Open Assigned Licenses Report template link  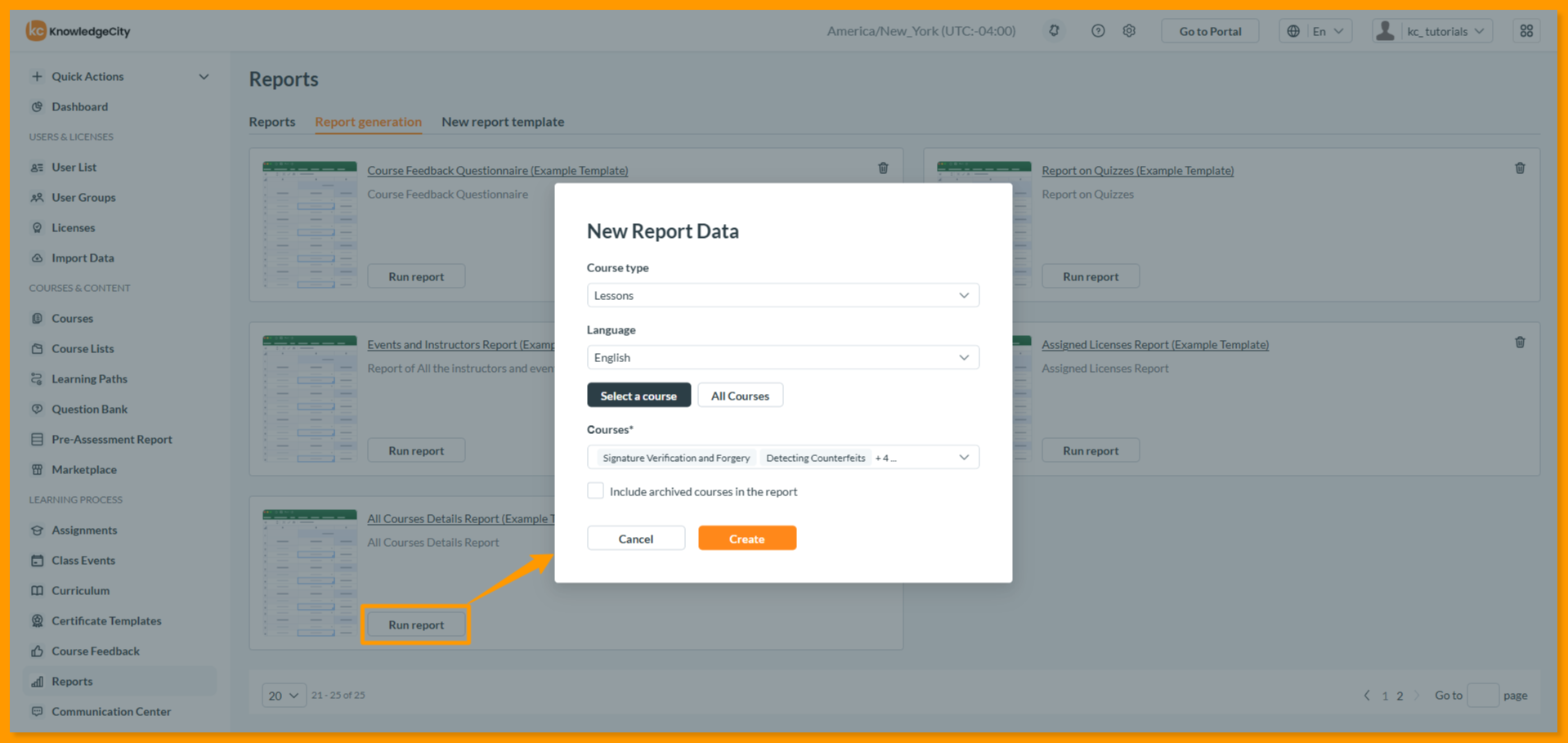[1155, 344]
